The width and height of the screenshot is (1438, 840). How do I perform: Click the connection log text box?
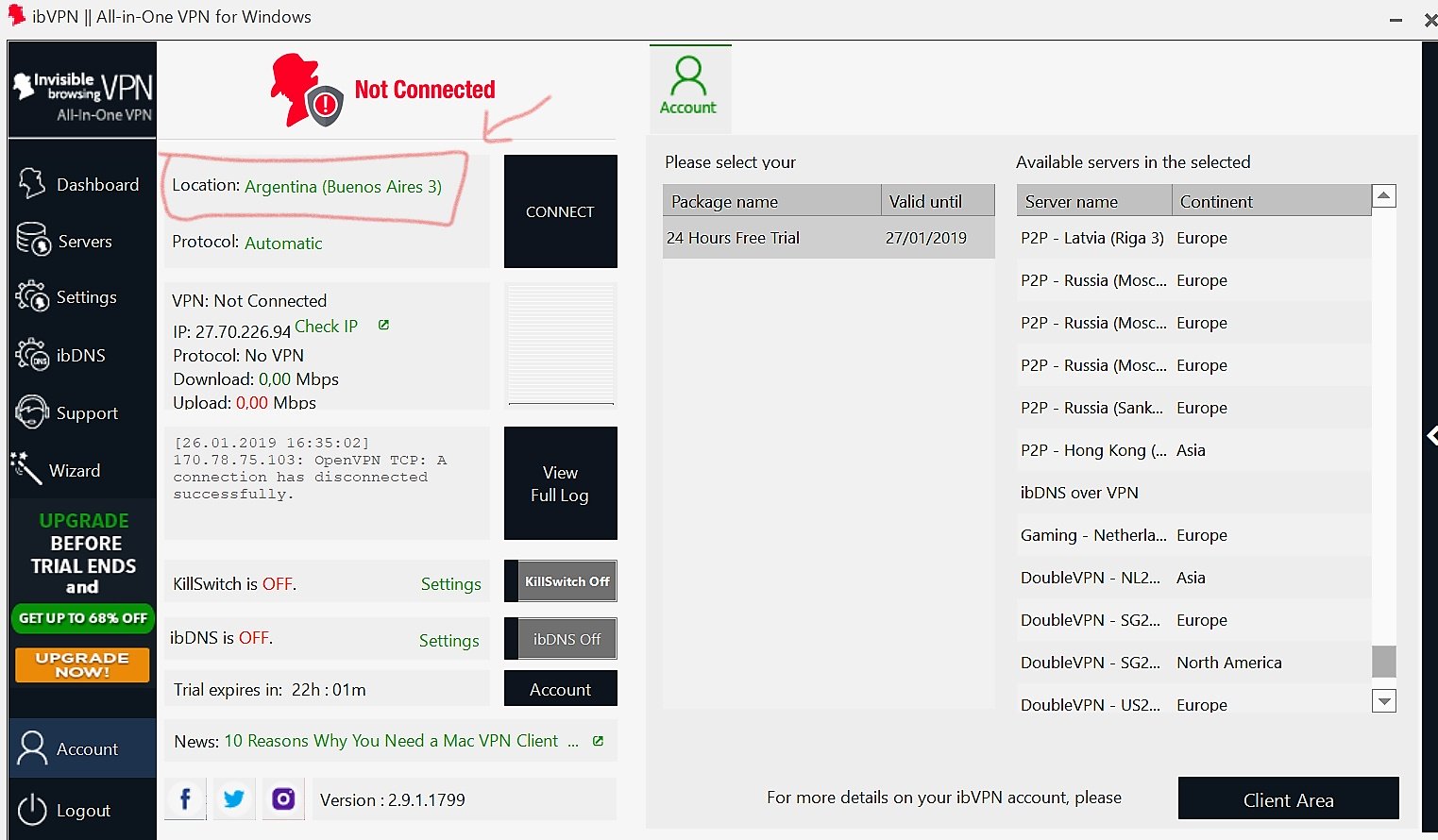click(327, 483)
